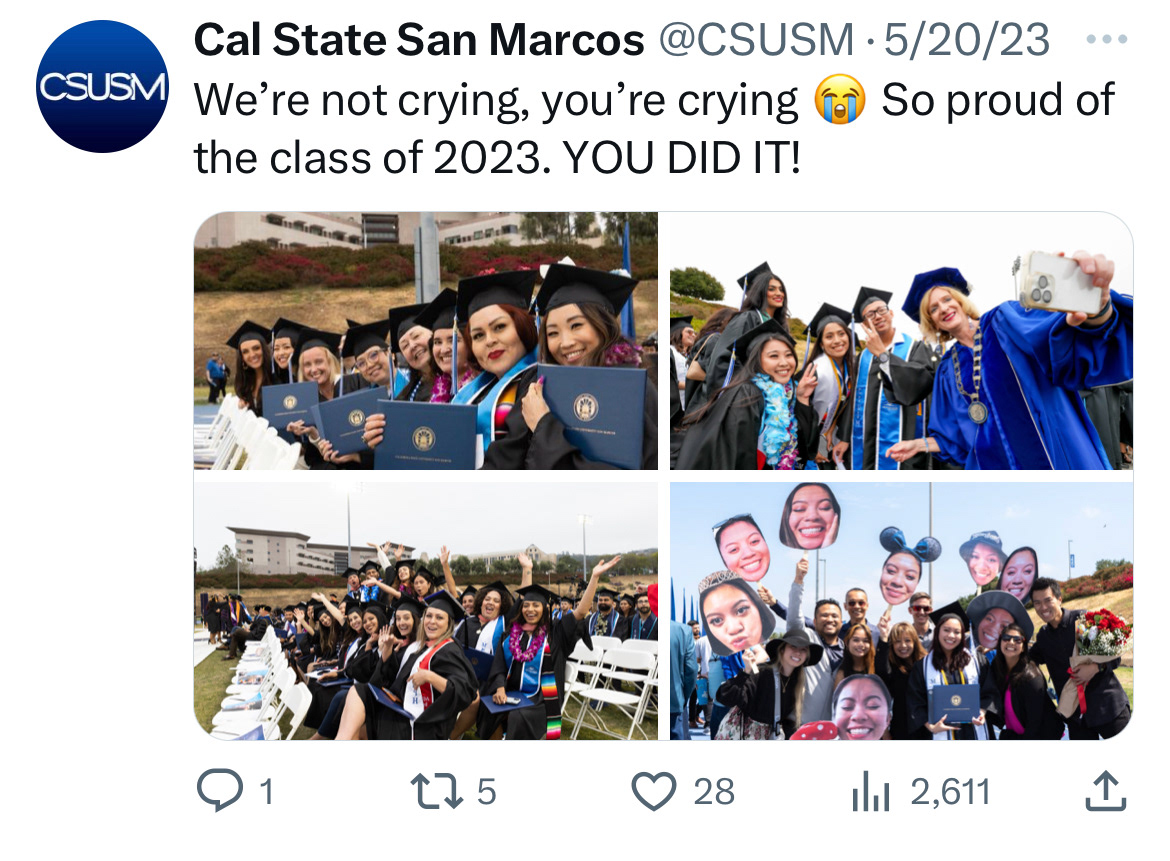This screenshot has width=1170, height=861.
Task: Click the crying face emoji in the post
Action: coord(838,100)
